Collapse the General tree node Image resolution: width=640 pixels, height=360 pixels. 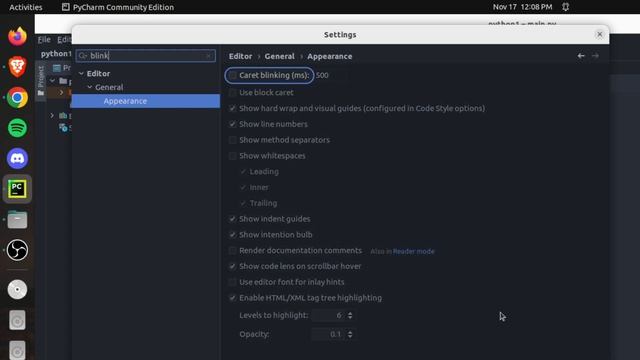(x=90, y=87)
